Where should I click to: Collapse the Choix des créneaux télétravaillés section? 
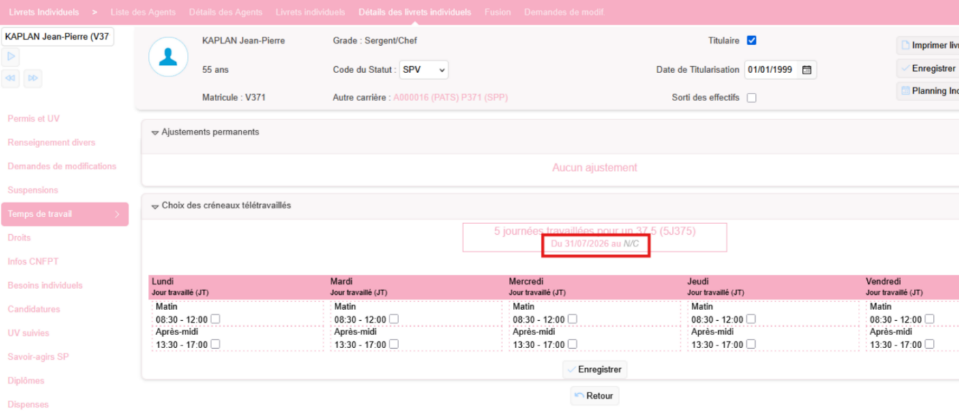pos(155,206)
